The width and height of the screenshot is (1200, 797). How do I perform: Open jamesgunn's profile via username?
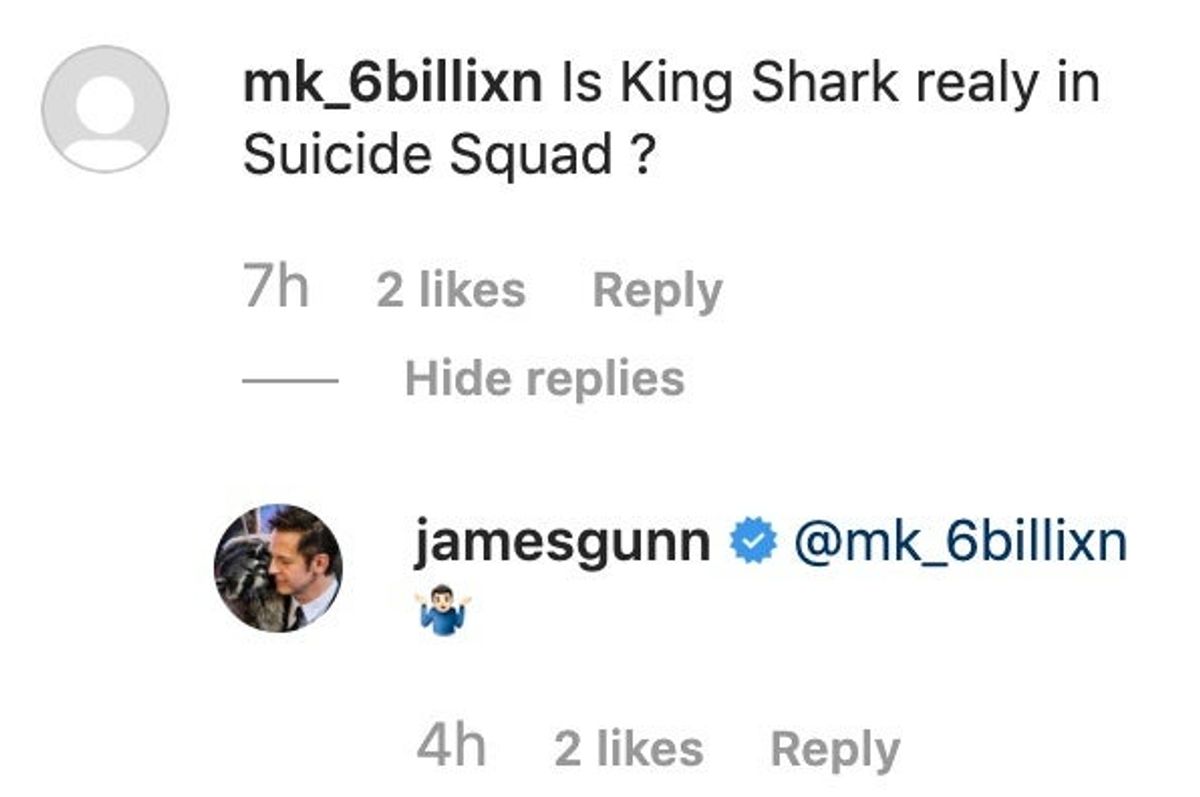coord(563,542)
